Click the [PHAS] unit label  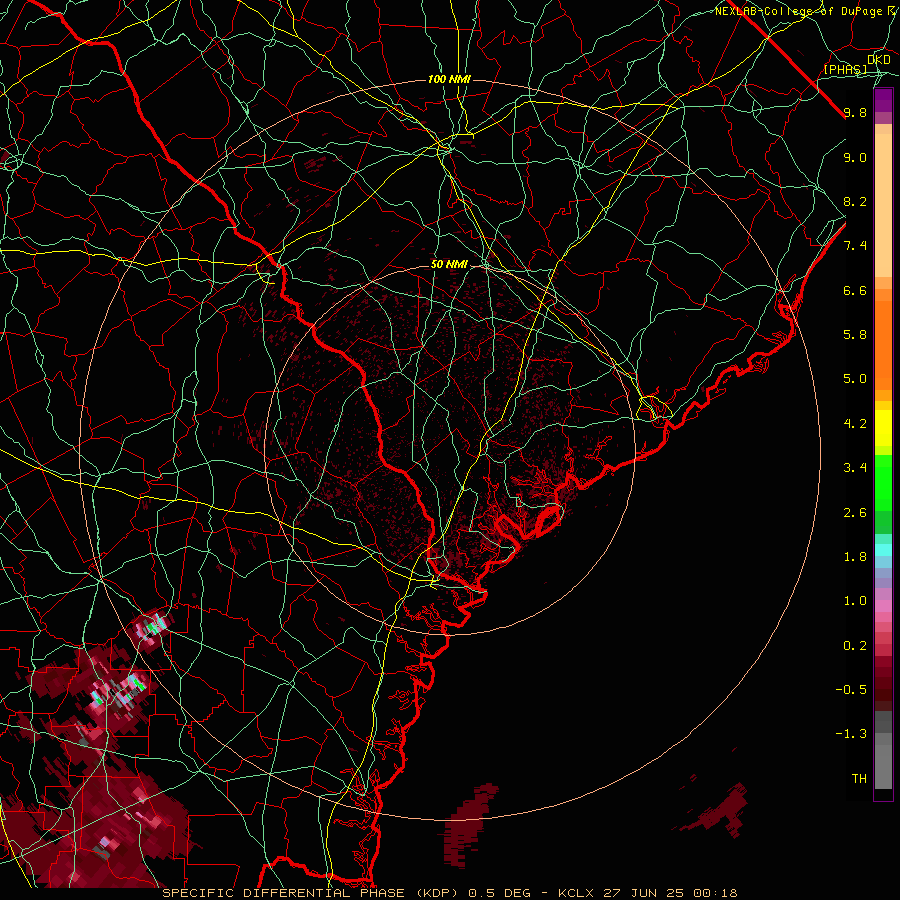pyautogui.click(x=846, y=69)
